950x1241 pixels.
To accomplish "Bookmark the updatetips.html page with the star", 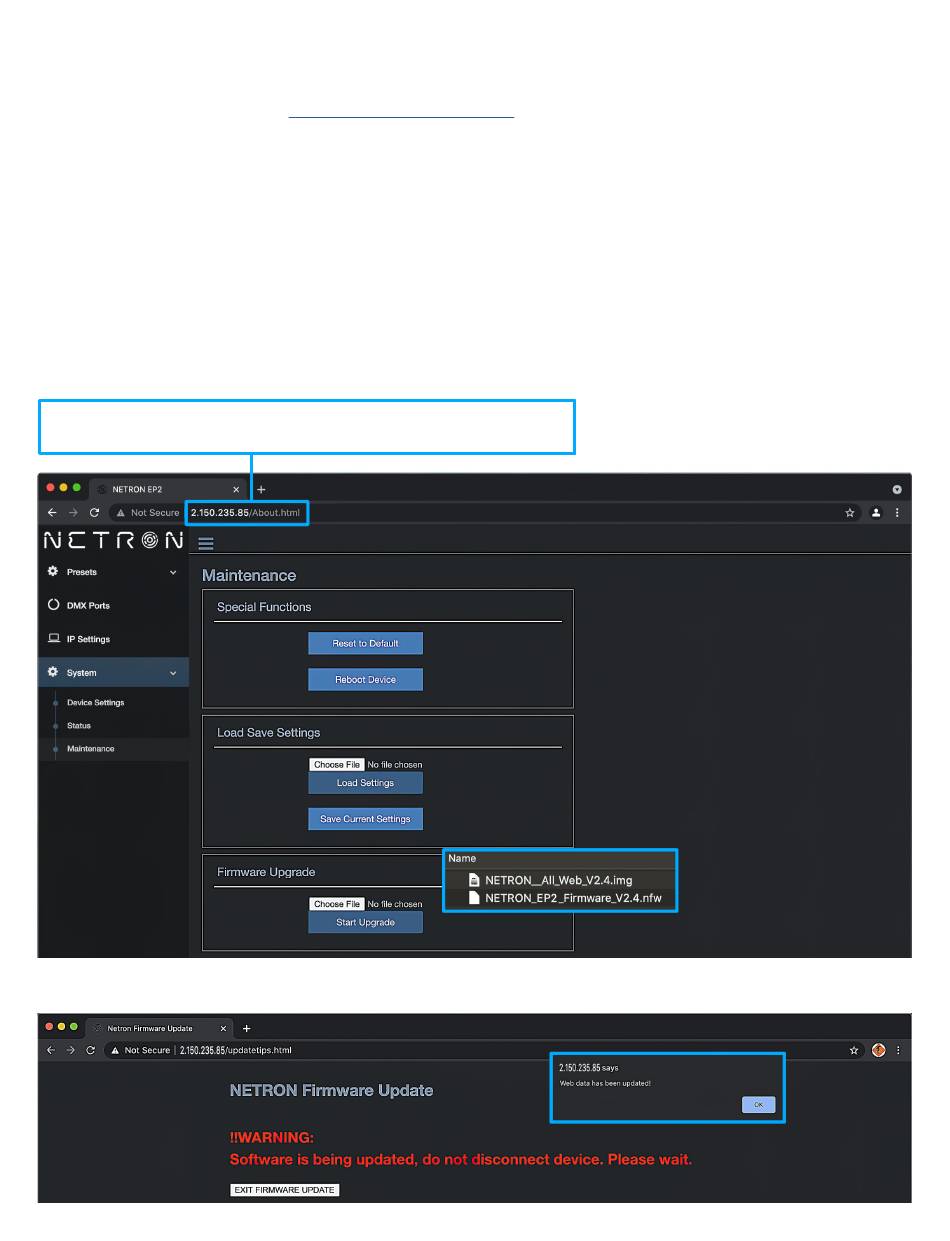I will click(x=854, y=1051).
